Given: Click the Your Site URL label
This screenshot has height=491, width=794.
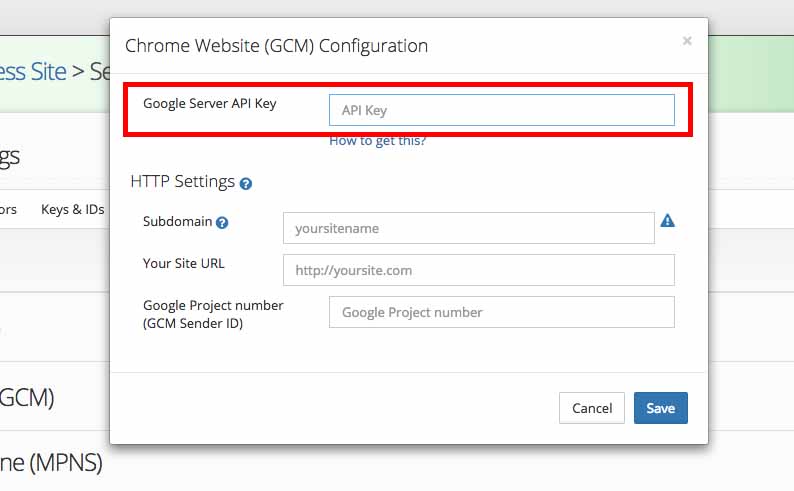Looking at the screenshot, I should click(183, 264).
